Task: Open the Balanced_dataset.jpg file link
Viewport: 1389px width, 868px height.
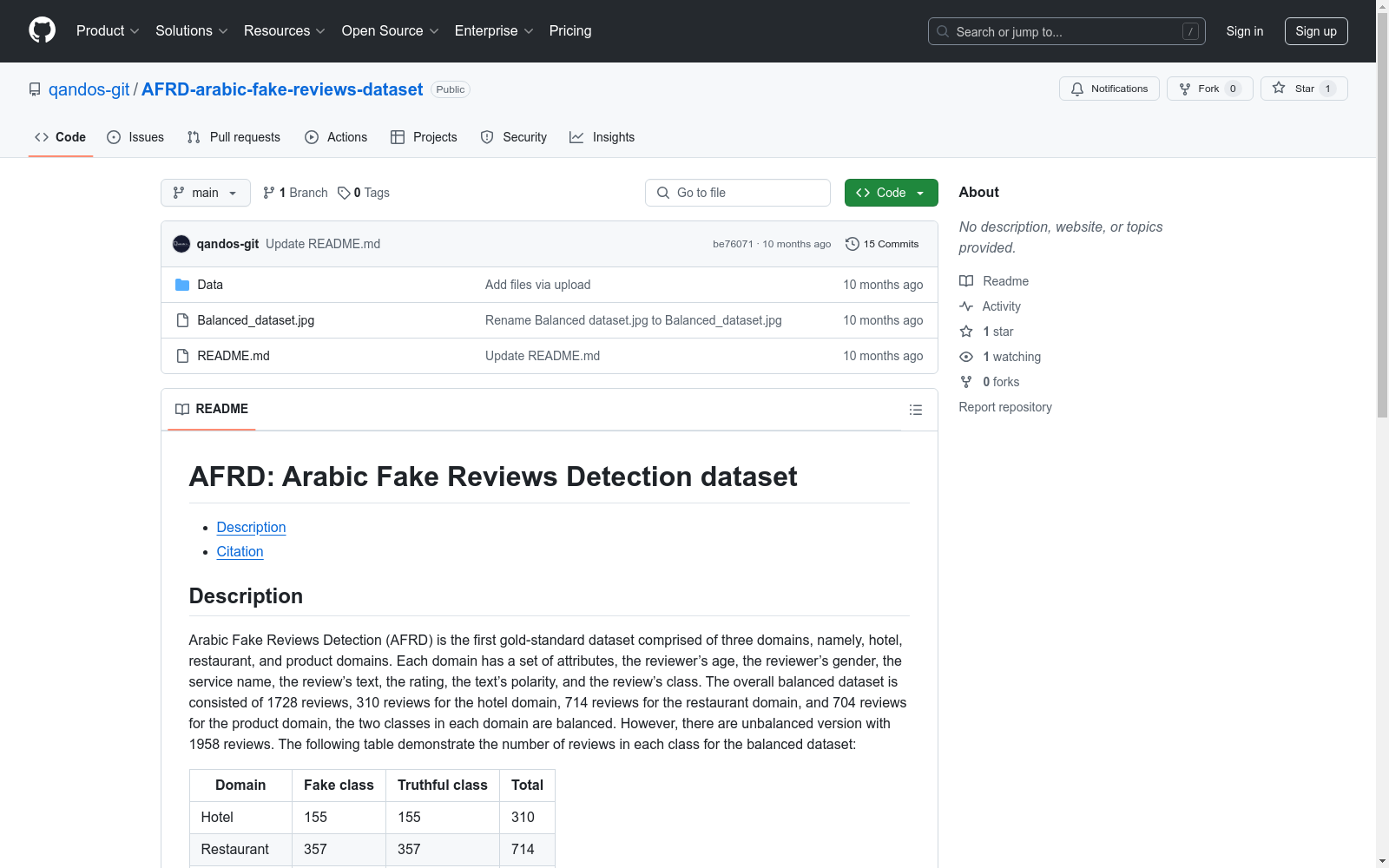Action: (x=256, y=320)
